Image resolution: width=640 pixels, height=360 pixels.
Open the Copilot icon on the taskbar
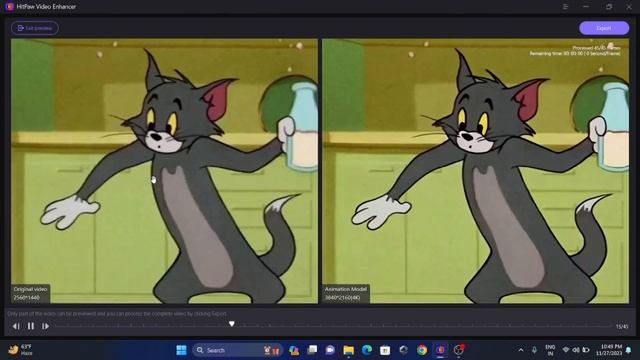point(294,350)
